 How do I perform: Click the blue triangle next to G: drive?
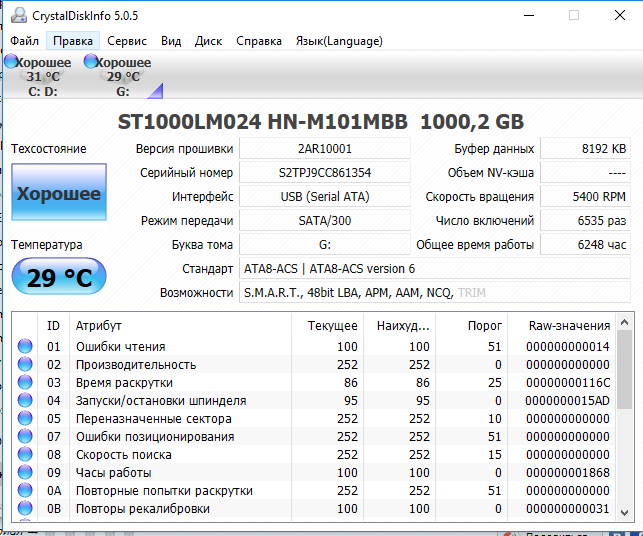155,92
